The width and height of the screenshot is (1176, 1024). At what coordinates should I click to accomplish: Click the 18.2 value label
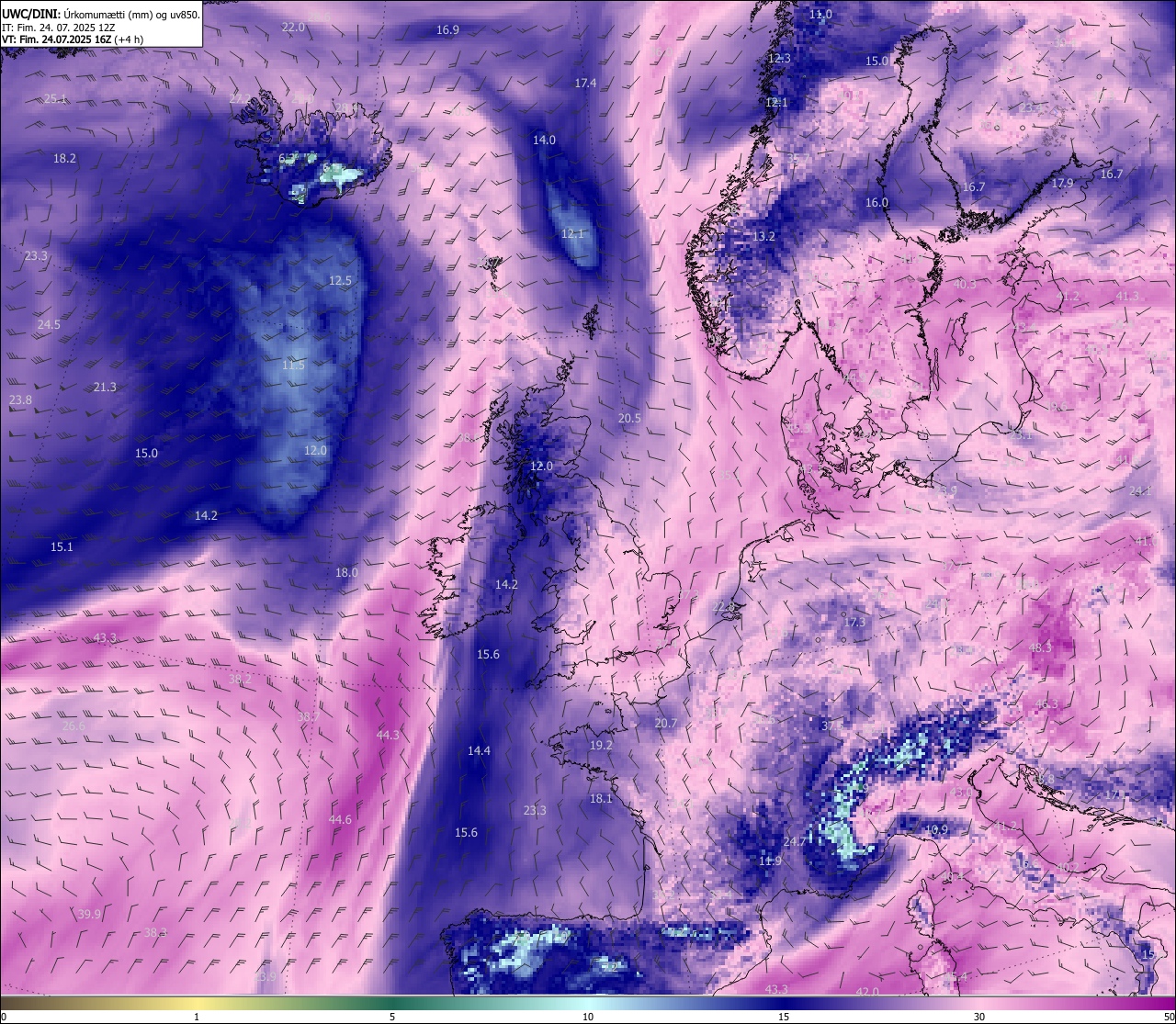64,159
